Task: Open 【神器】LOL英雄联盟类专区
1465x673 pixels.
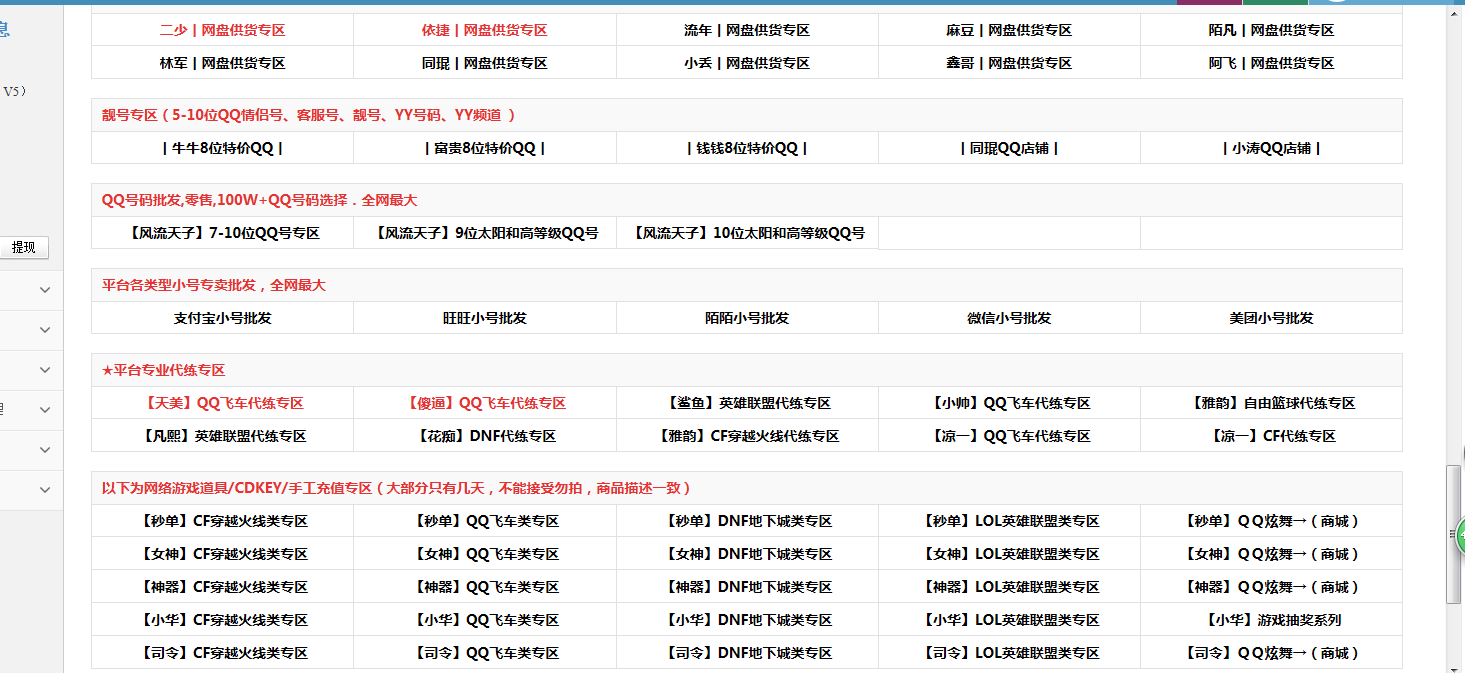Action: pos(1009,587)
